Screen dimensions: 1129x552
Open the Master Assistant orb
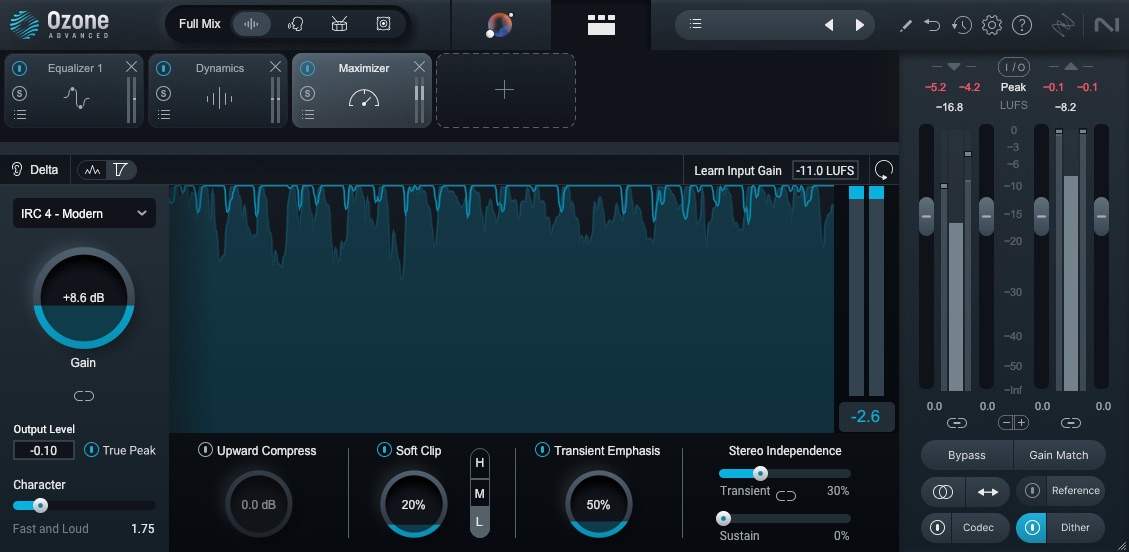pyautogui.click(x=500, y=24)
